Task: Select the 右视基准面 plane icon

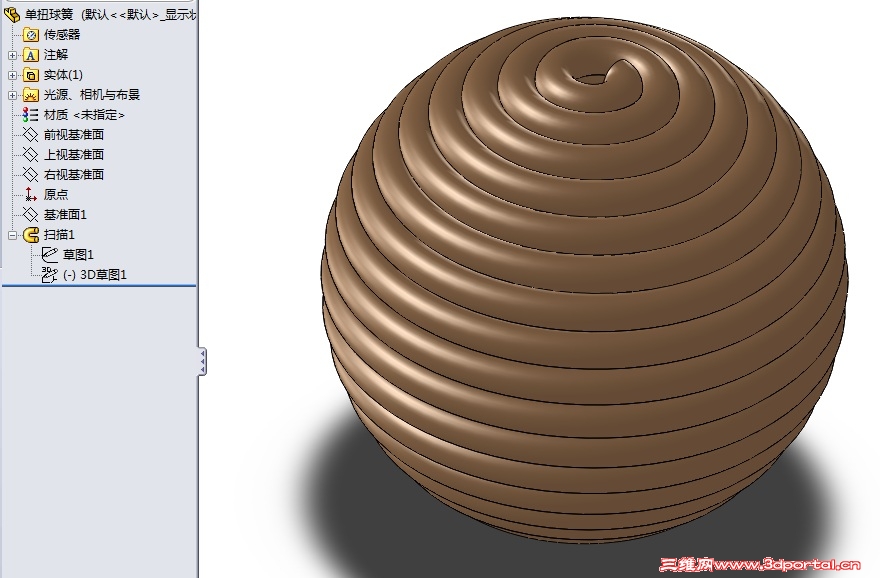Action: (30, 175)
